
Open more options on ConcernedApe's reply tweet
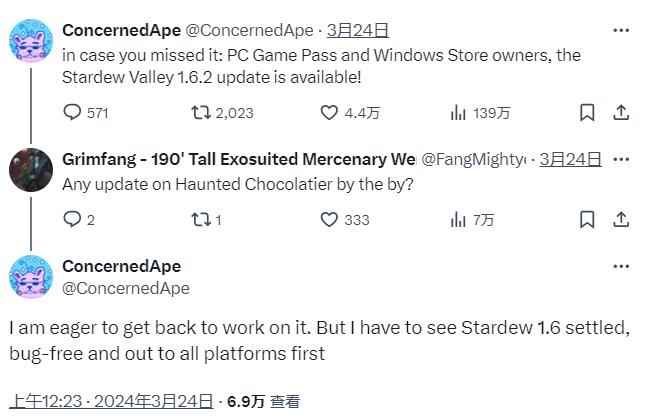point(621,266)
